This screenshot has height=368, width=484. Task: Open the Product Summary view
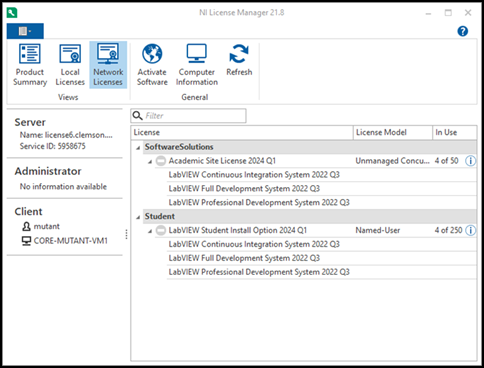(x=30, y=65)
